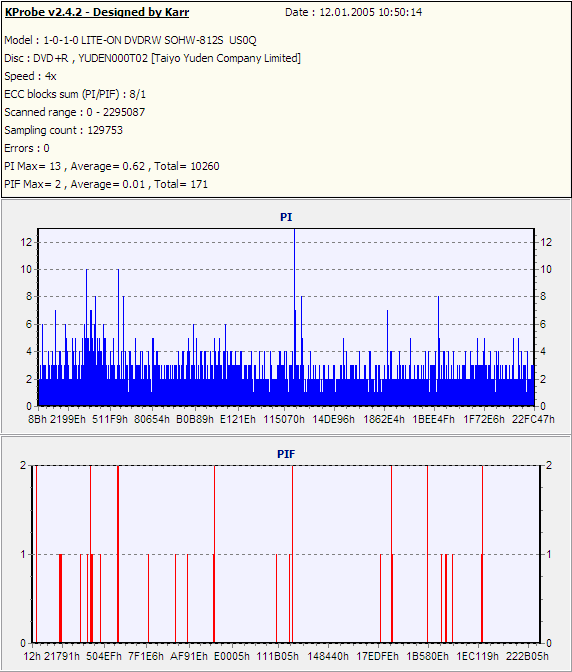Click the PIF chart title
The height and width of the screenshot is (672, 572).
[x=286, y=454]
